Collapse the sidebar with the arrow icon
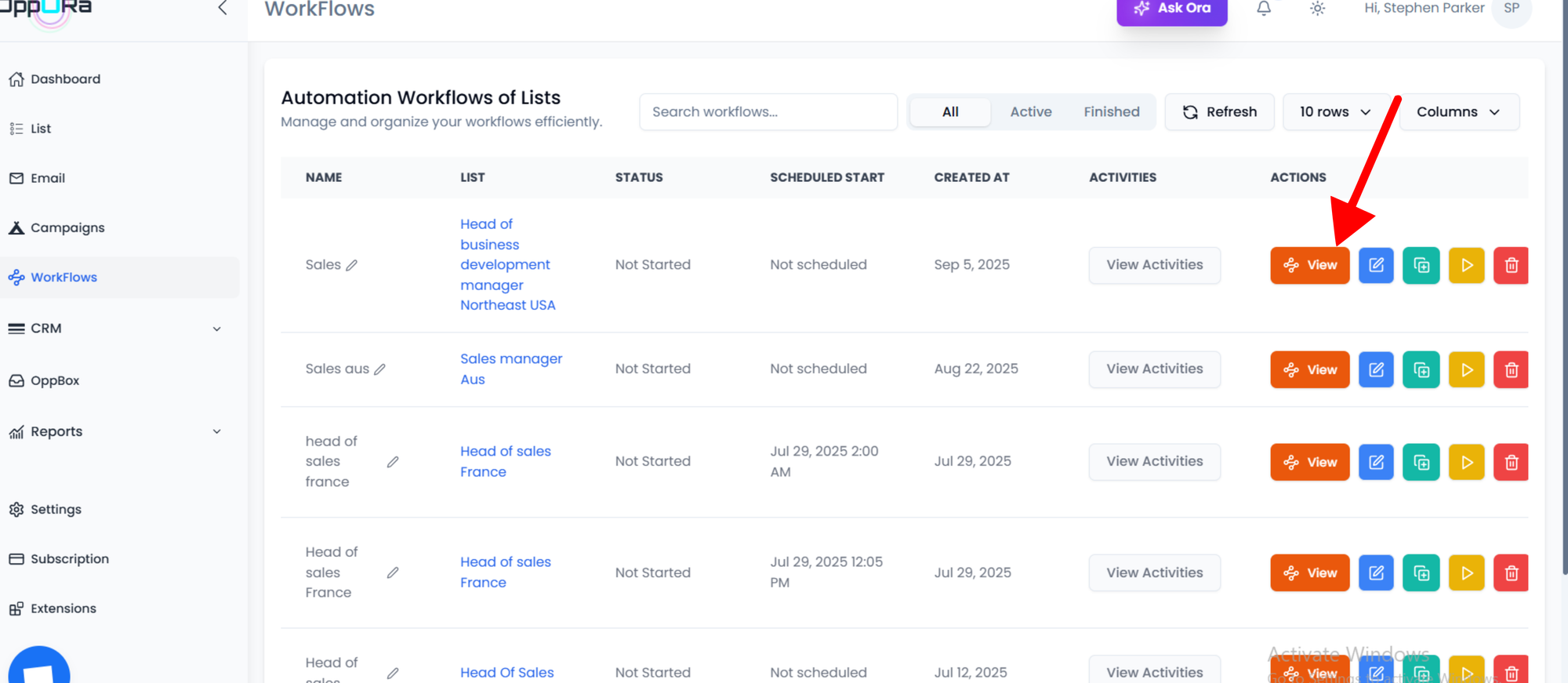The image size is (1568, 683). [223, 9]
